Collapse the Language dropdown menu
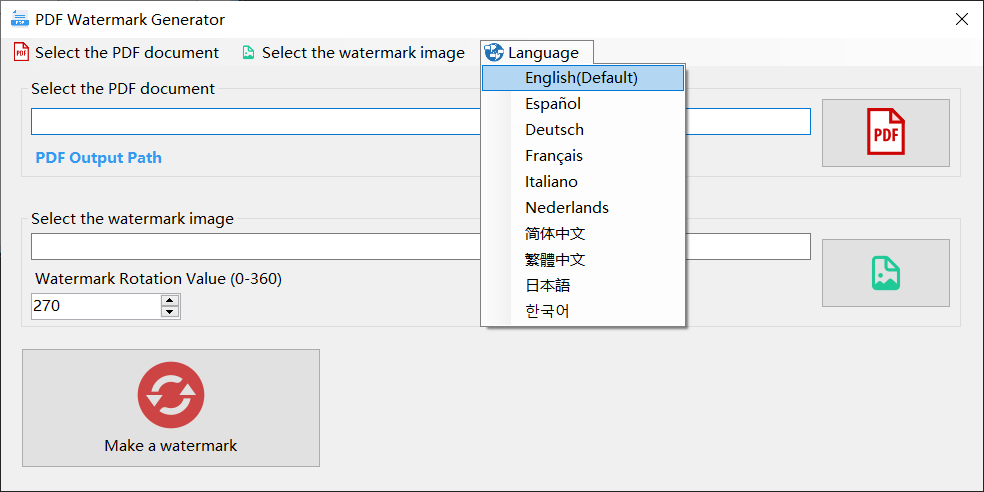Image resolution: width=984 pixels, height=492 pixels. coord(537,53)
